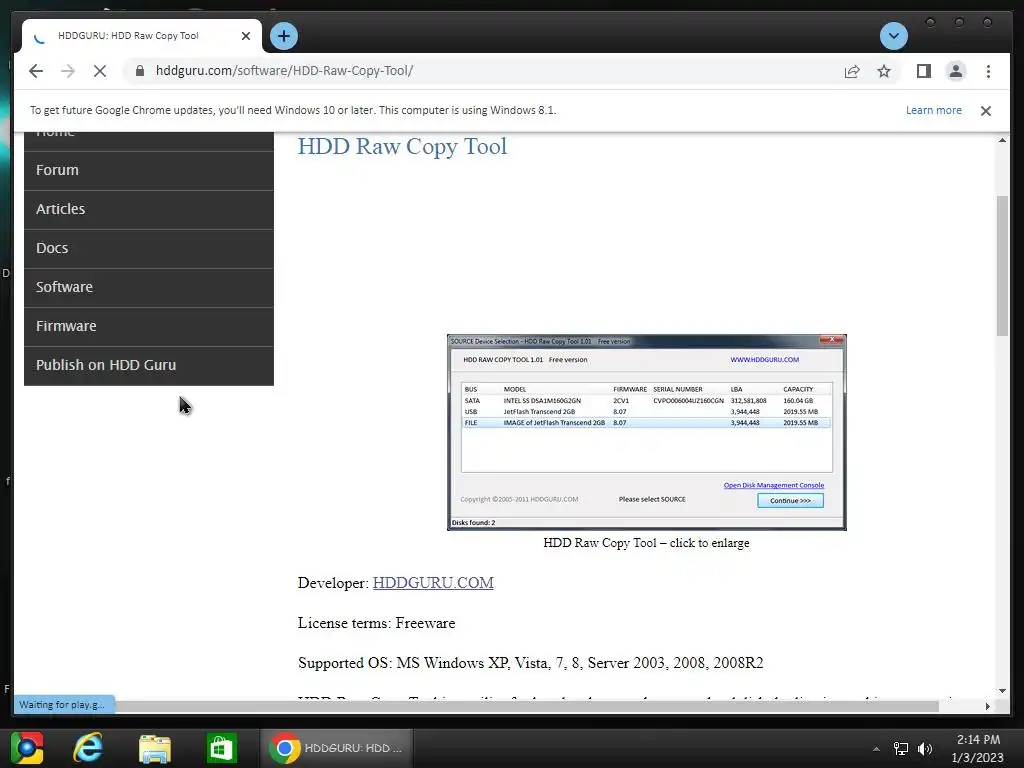Screen dimensions: 1024x768
Task: Open a new tab with plus button
Action: (x=283, y=36)
